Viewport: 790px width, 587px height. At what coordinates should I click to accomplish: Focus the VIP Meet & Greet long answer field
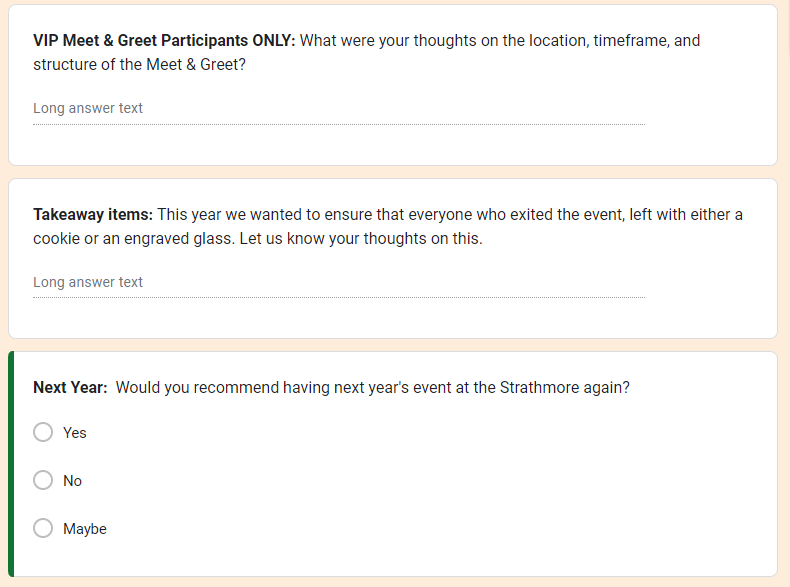click(338, 108)
